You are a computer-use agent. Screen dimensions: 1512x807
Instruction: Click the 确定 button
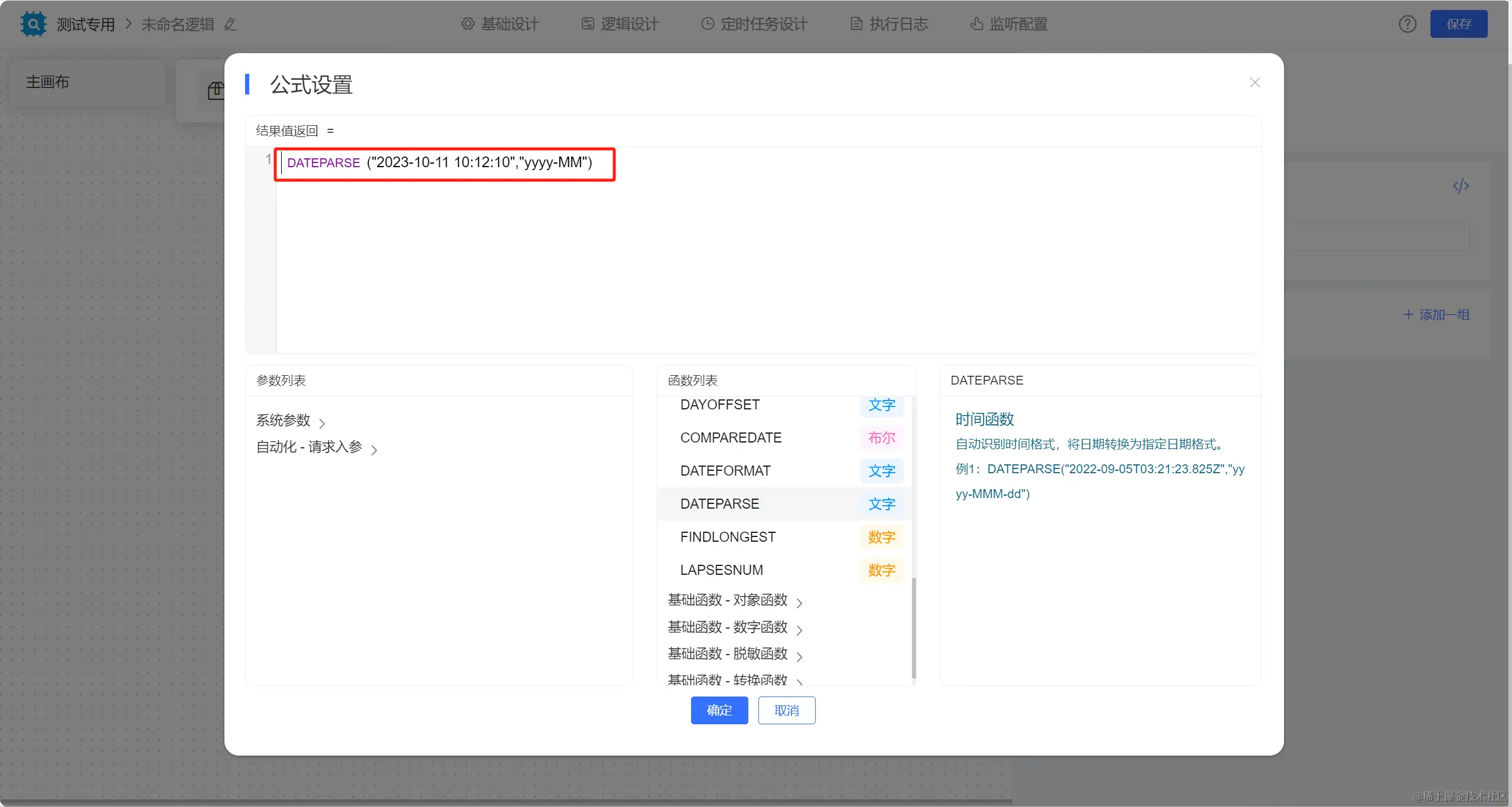click(719, 710)
